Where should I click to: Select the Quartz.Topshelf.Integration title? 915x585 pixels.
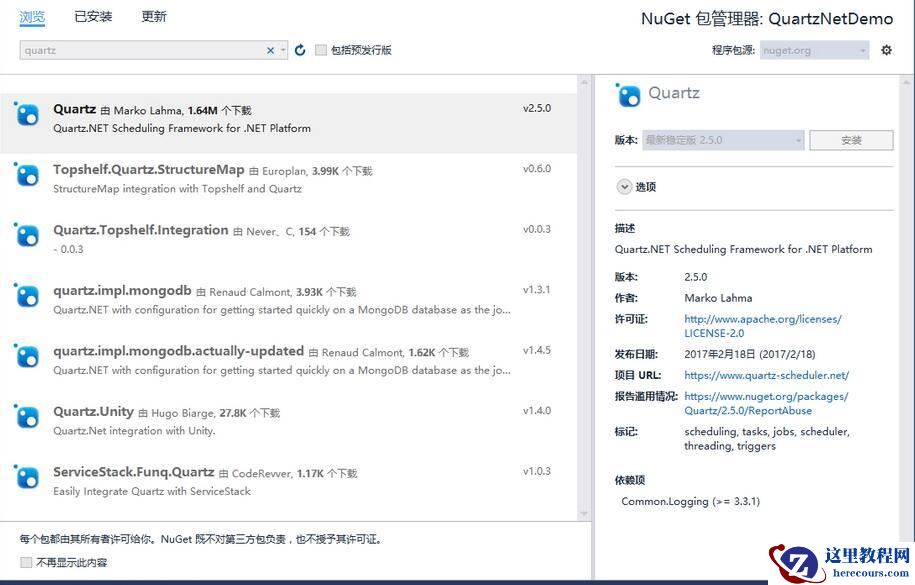click(141, 230)
